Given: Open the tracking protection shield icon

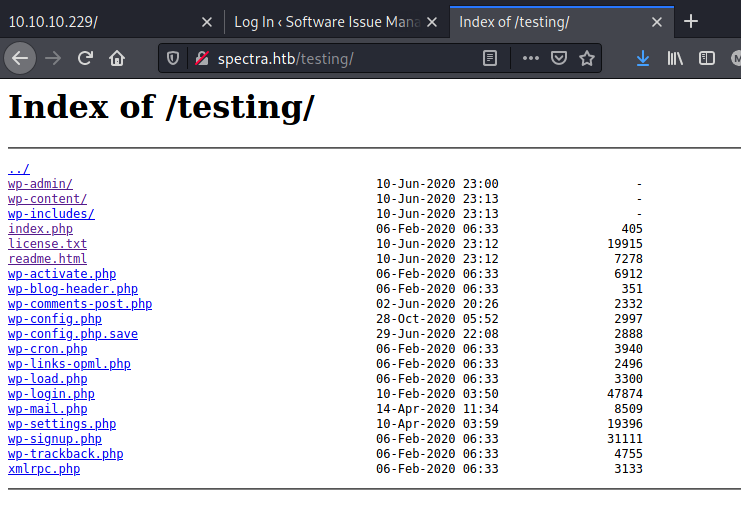Looking at the screenshot, I should [173, 59].
